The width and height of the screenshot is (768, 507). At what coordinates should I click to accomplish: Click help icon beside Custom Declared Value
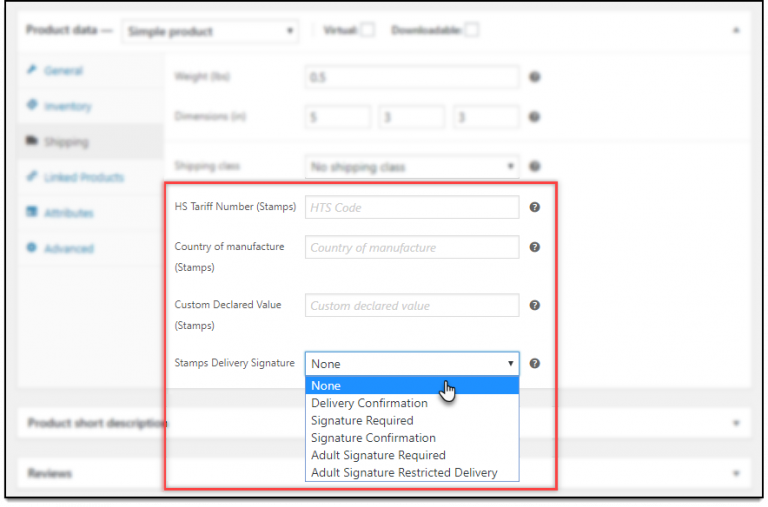[534, 305]
